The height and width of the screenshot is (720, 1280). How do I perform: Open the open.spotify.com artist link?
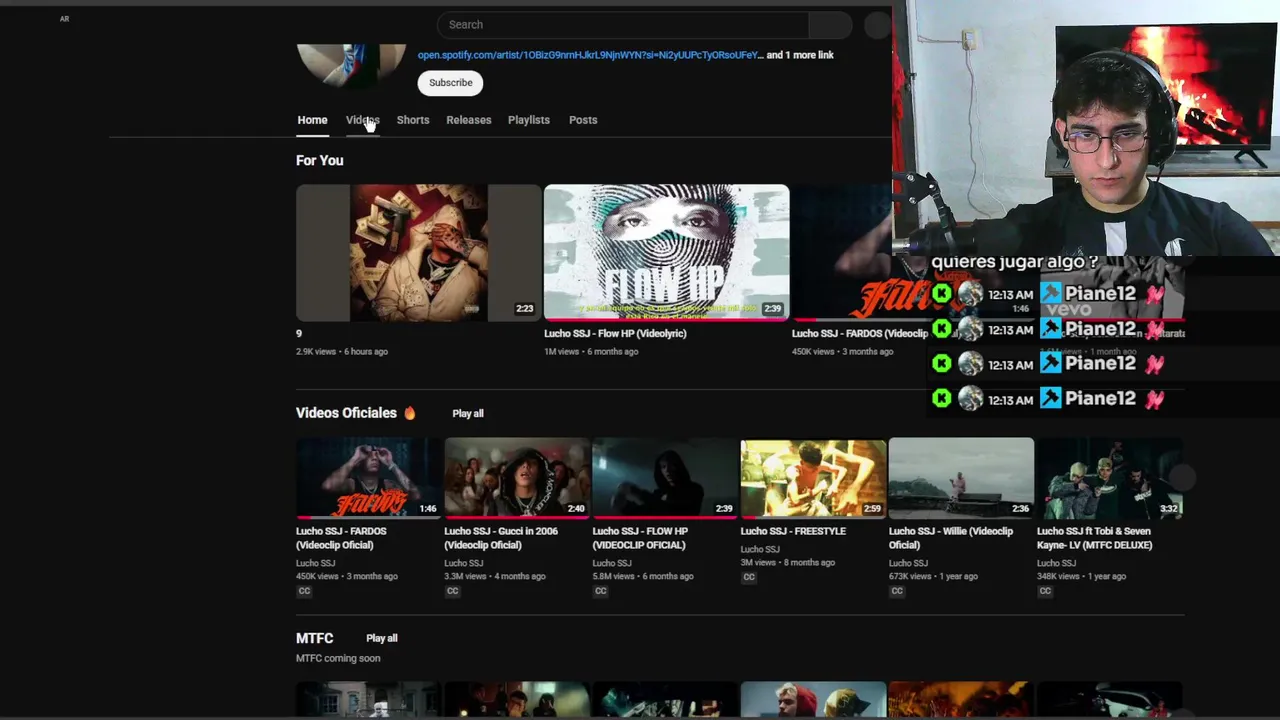(x=590, y=55)
